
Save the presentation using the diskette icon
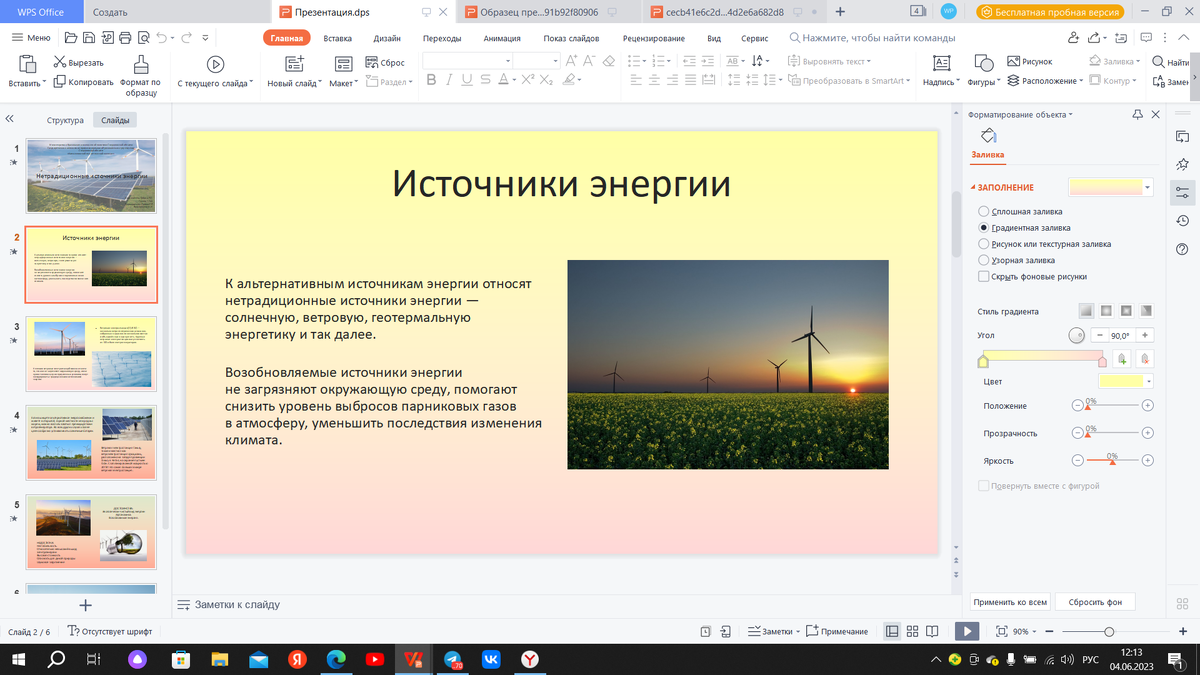pos(90,37)
